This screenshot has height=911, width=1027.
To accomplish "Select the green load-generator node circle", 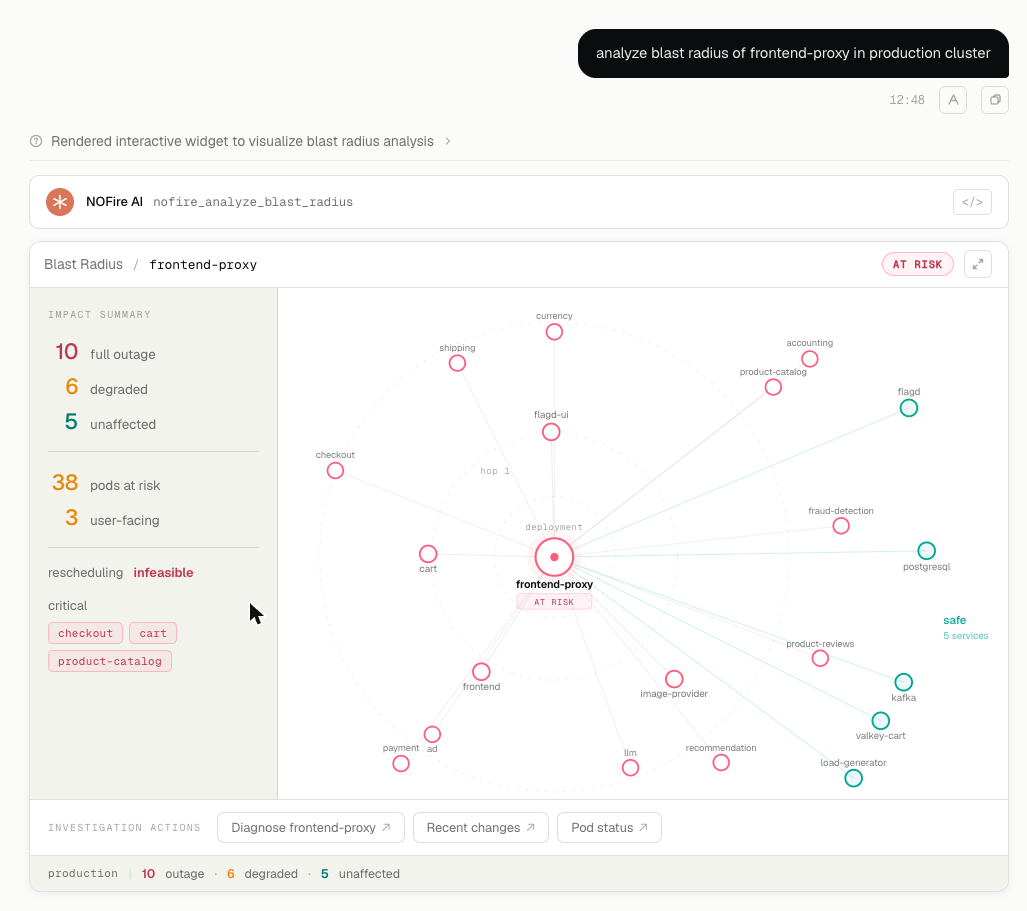I will (x=853, y=778).
